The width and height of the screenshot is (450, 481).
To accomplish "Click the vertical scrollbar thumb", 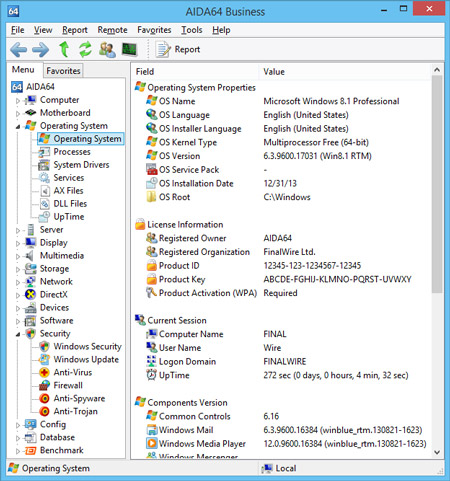I will pos(437,184).
